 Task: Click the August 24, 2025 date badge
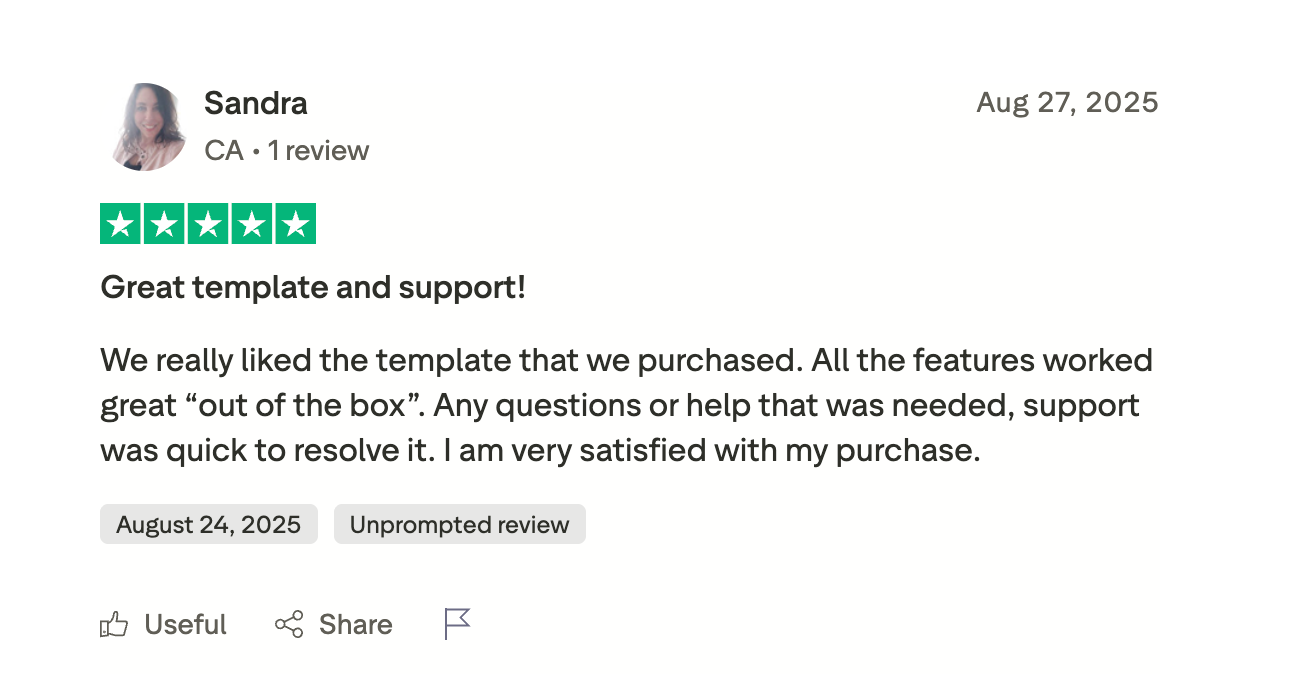(208, 525)
